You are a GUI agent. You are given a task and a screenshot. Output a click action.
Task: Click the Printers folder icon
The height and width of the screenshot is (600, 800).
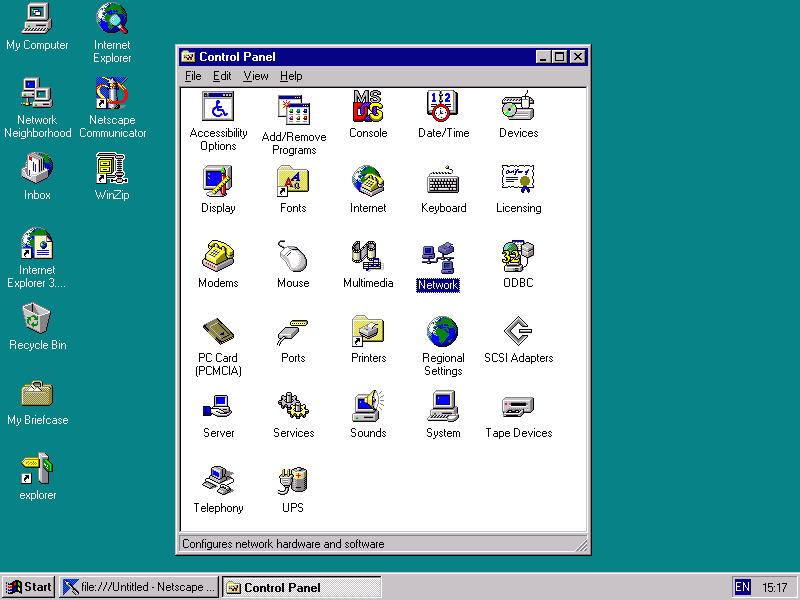coord(368,332)
